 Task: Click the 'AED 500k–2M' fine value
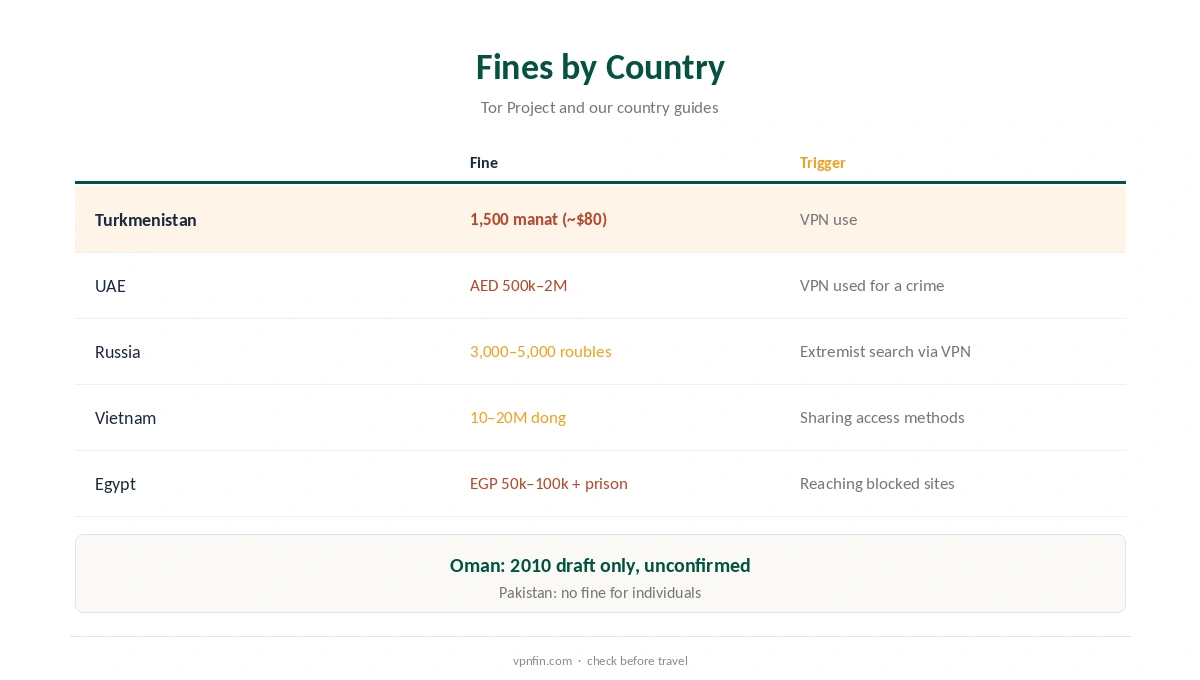518,285
